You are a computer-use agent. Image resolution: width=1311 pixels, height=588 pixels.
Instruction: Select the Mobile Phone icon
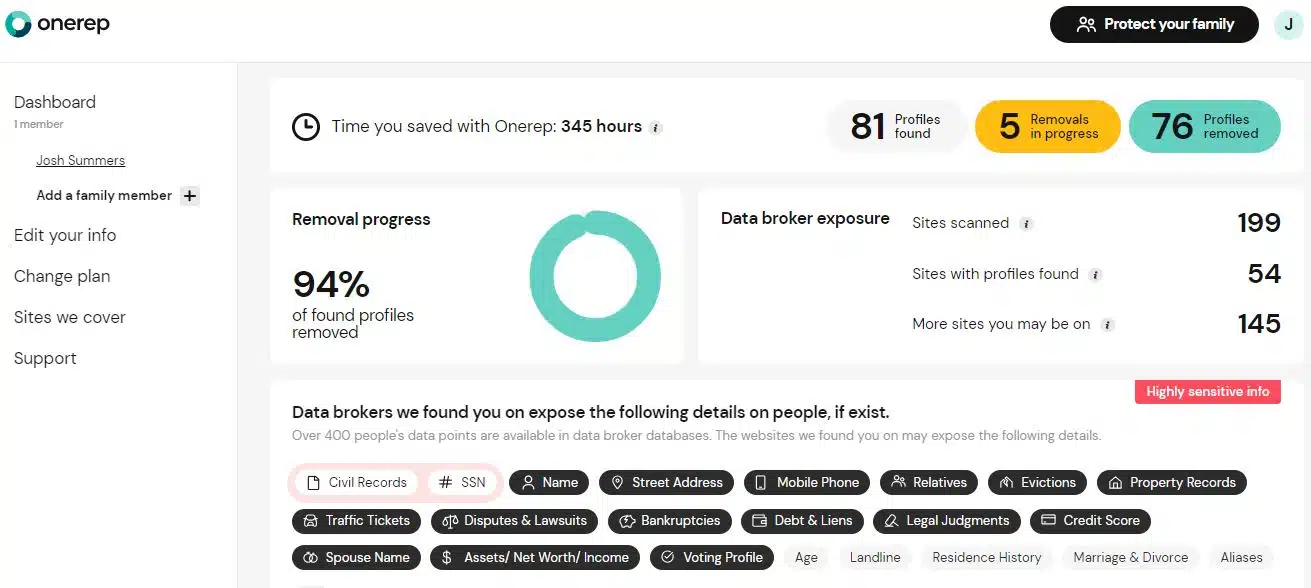tap(760, 482)
